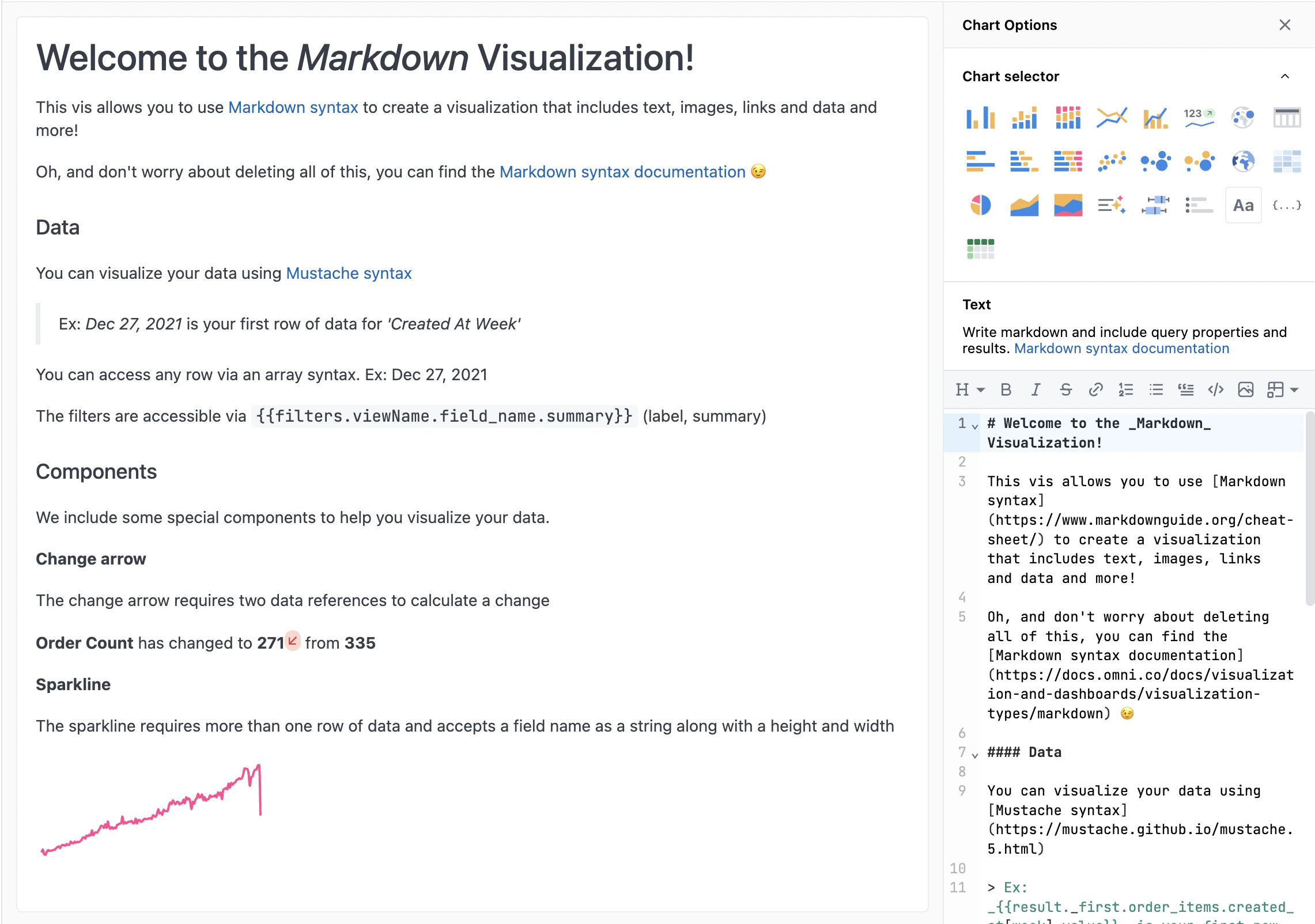The image size is (1315, 924).
Task: Close the Chart Options panel
Action: click(1284, 25)
